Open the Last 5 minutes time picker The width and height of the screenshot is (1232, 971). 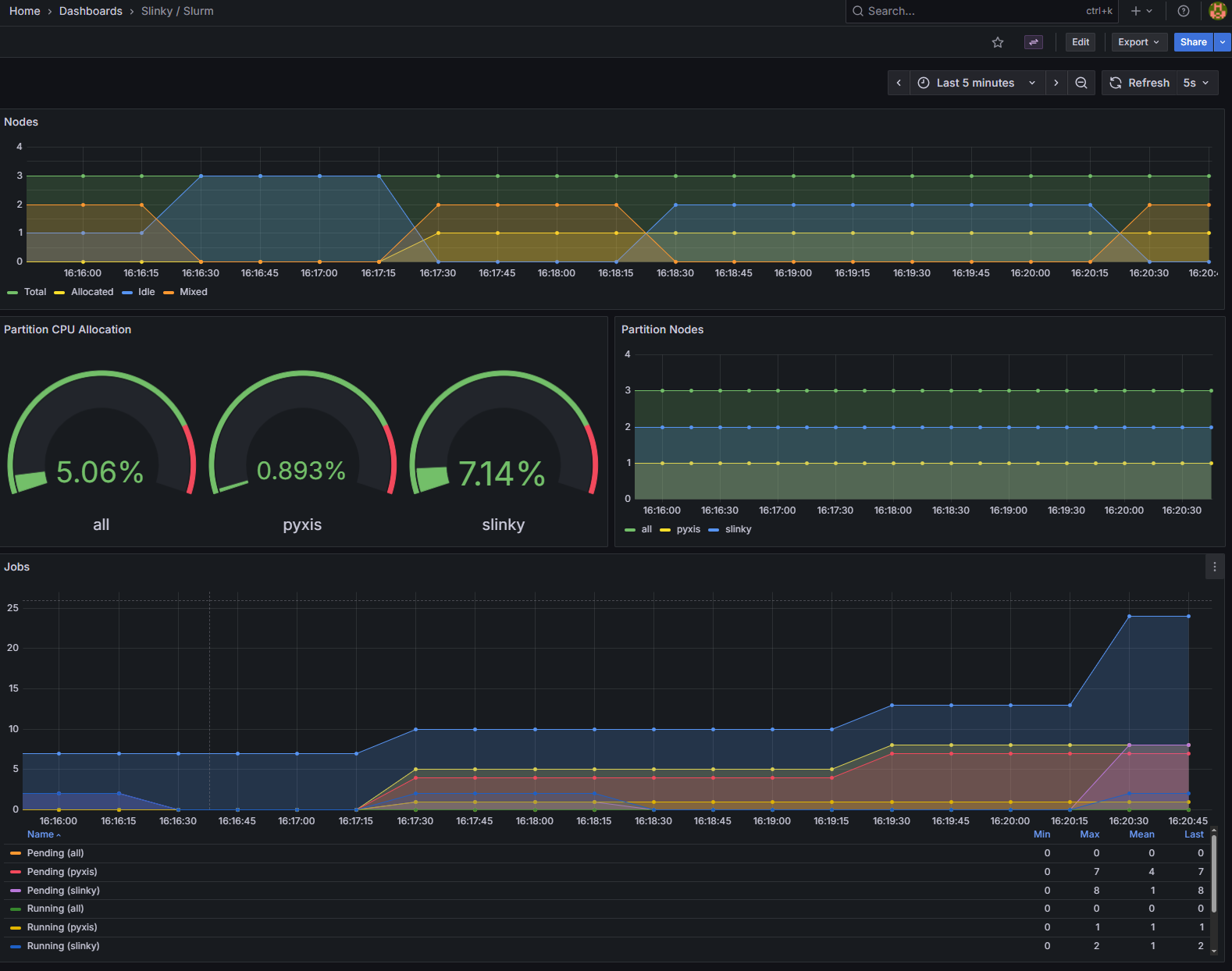[x=976, y=83]
